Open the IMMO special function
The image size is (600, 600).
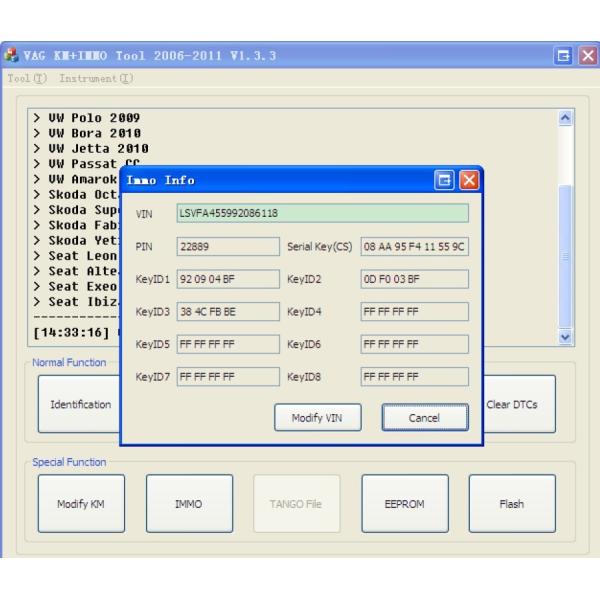coord(188,504)
